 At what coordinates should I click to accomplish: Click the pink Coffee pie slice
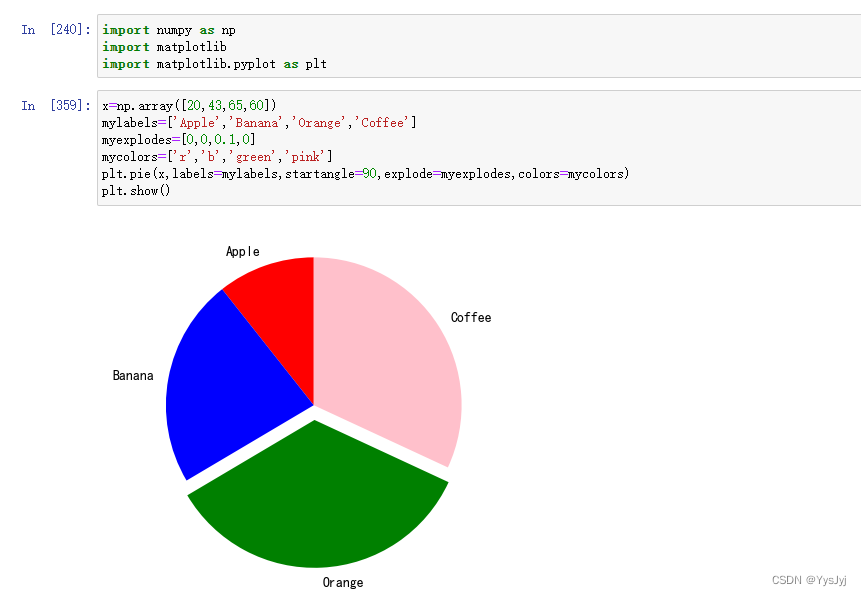(390, 363)
